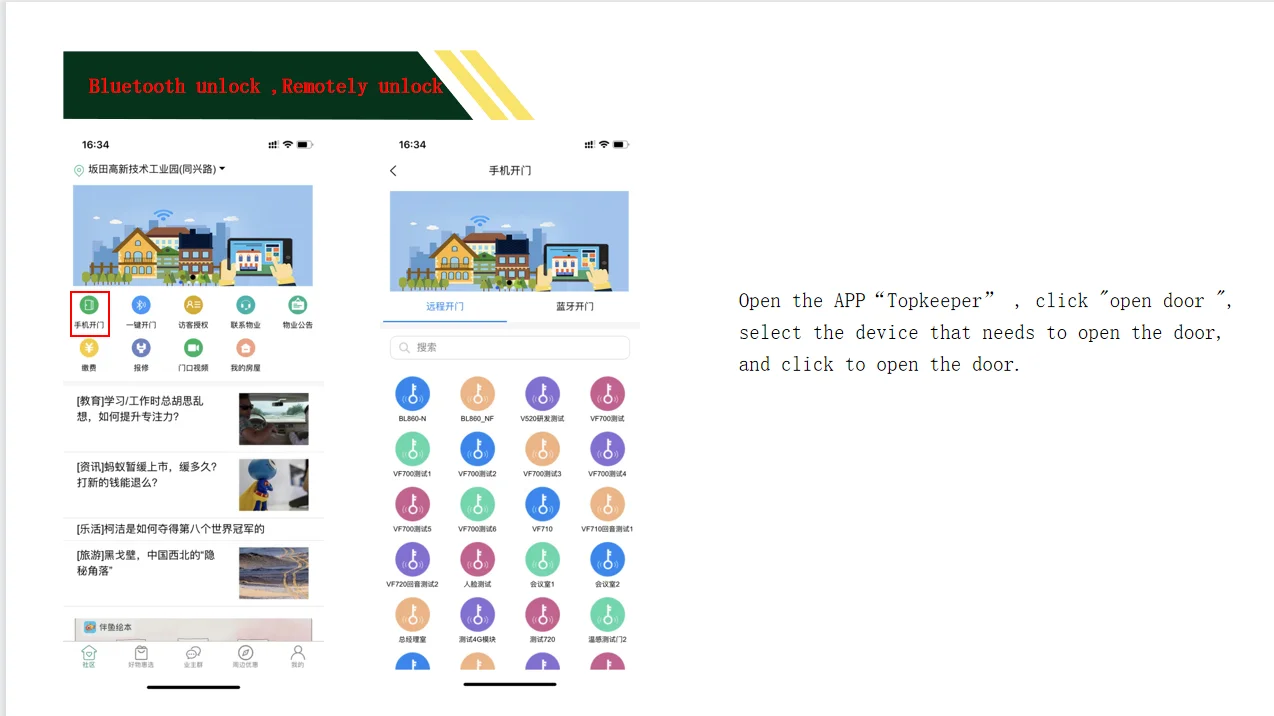
Task: Open the 伴鱼绘本 ad banner
Action: point(193,629)
